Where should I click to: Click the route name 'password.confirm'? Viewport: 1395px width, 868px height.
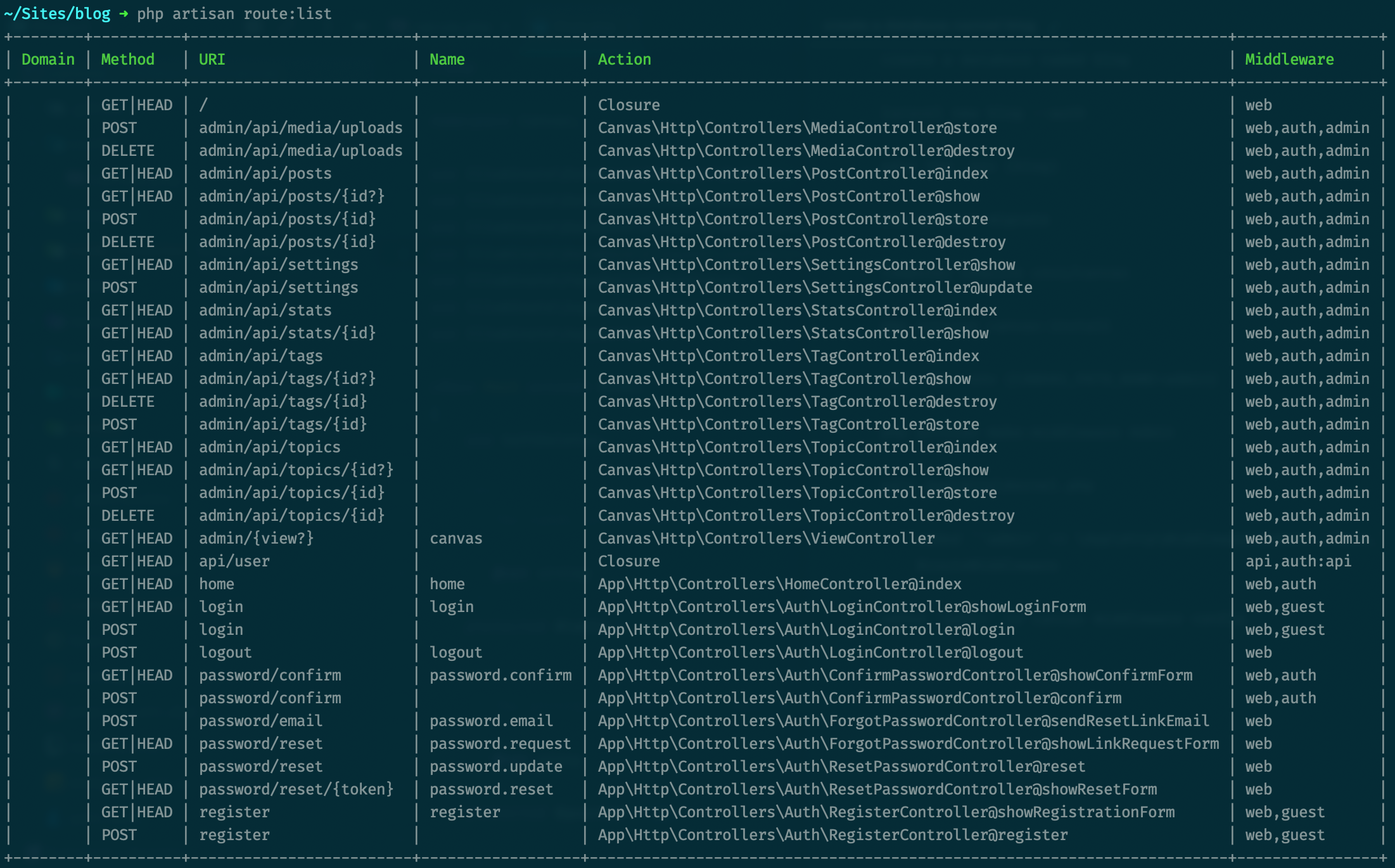[500, 675]
